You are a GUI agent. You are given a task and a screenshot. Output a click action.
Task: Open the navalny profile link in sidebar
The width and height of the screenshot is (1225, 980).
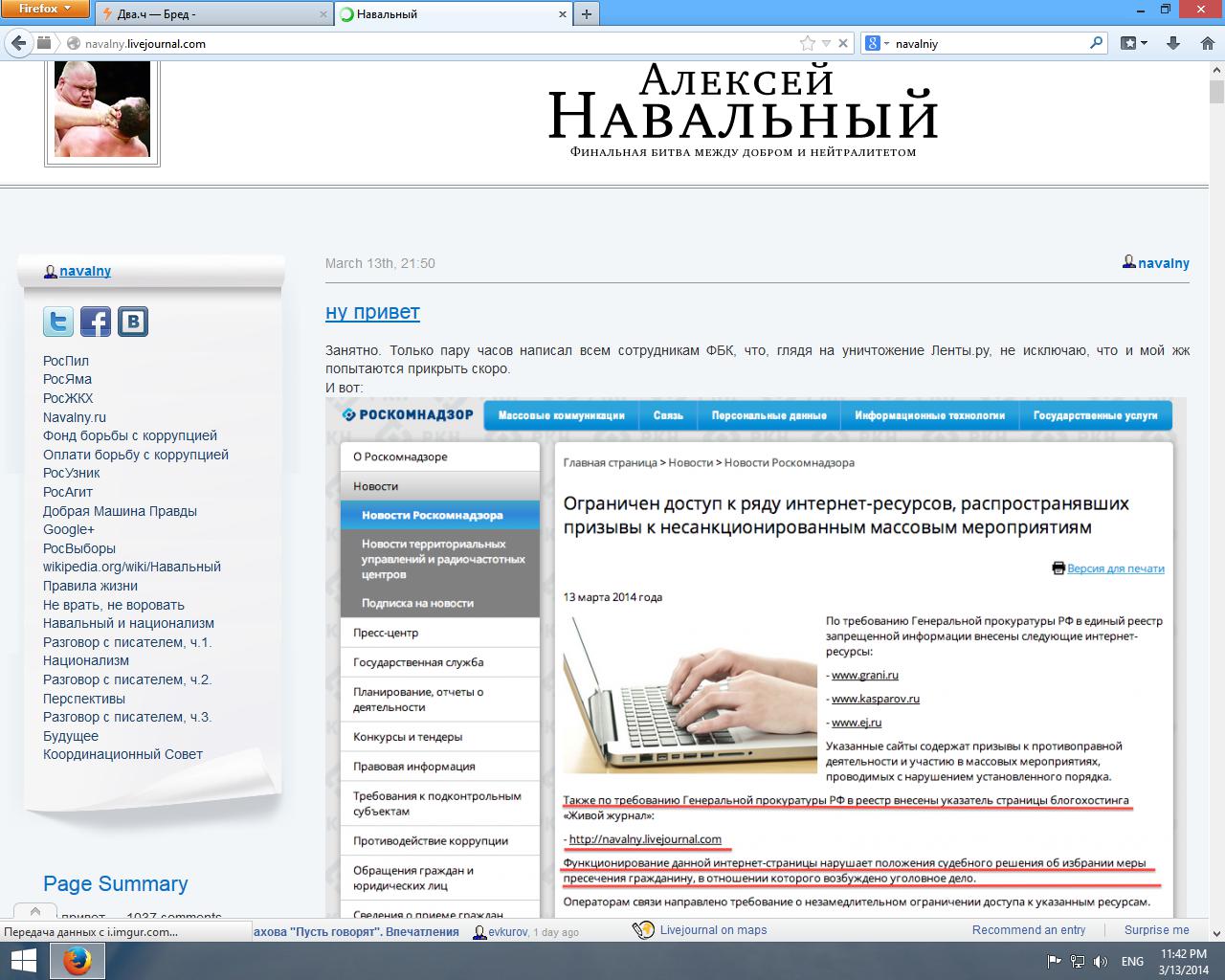point(85,271)
